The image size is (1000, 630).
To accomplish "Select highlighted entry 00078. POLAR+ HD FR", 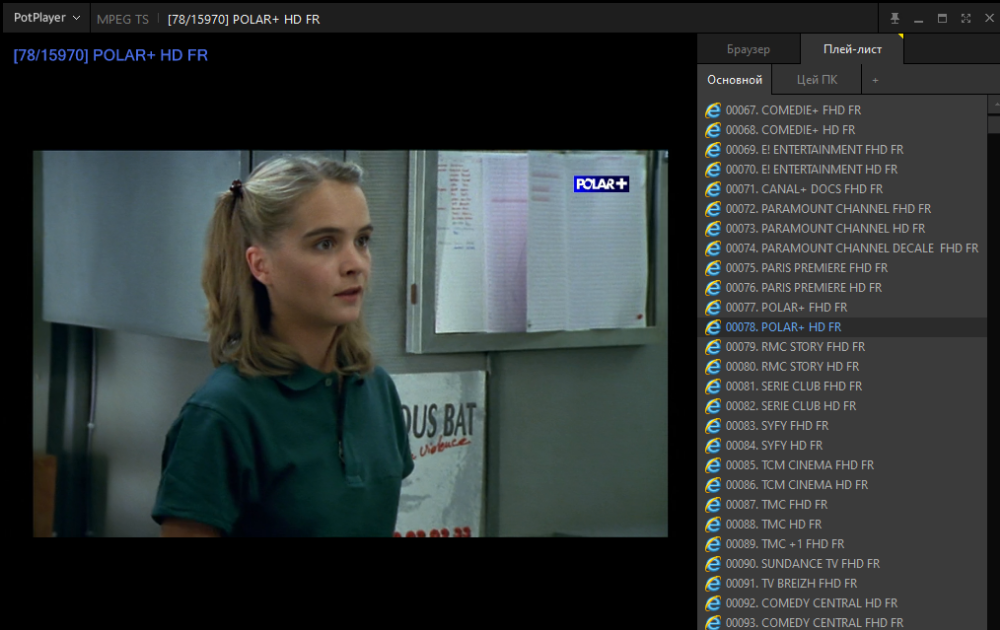I will [842, 327].
